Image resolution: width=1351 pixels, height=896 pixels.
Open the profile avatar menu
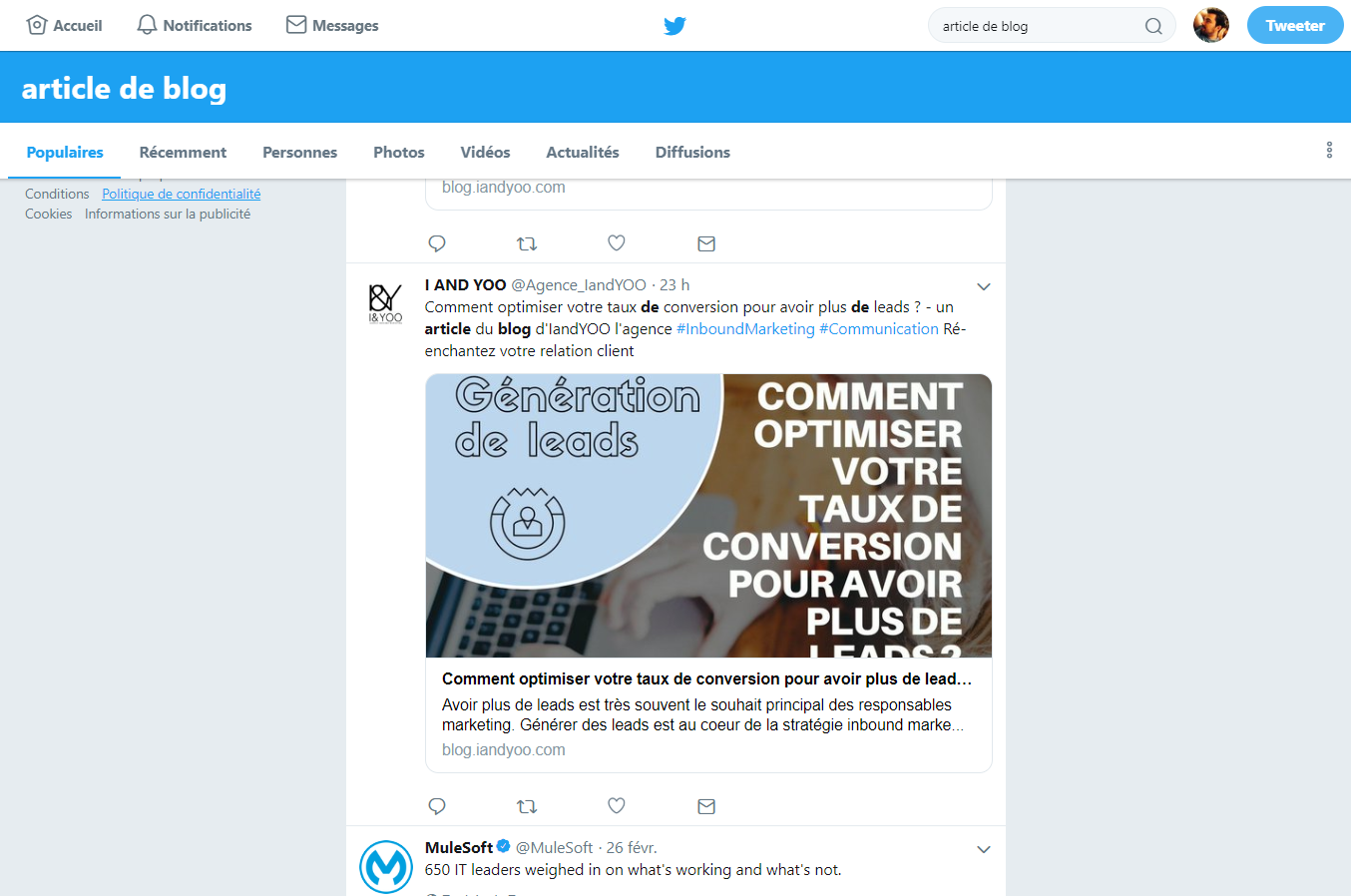(1211, 25)
